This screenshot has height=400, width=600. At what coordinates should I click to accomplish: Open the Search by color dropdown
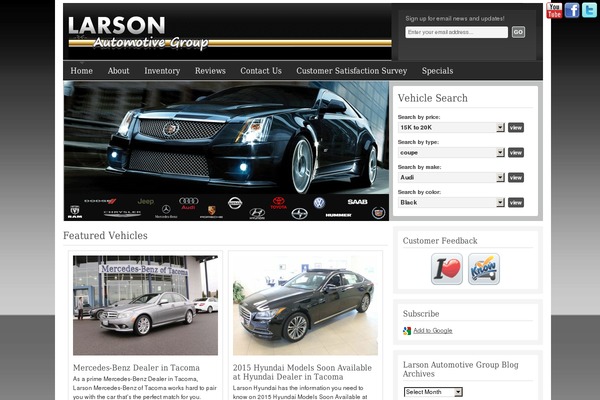(451, 202)
